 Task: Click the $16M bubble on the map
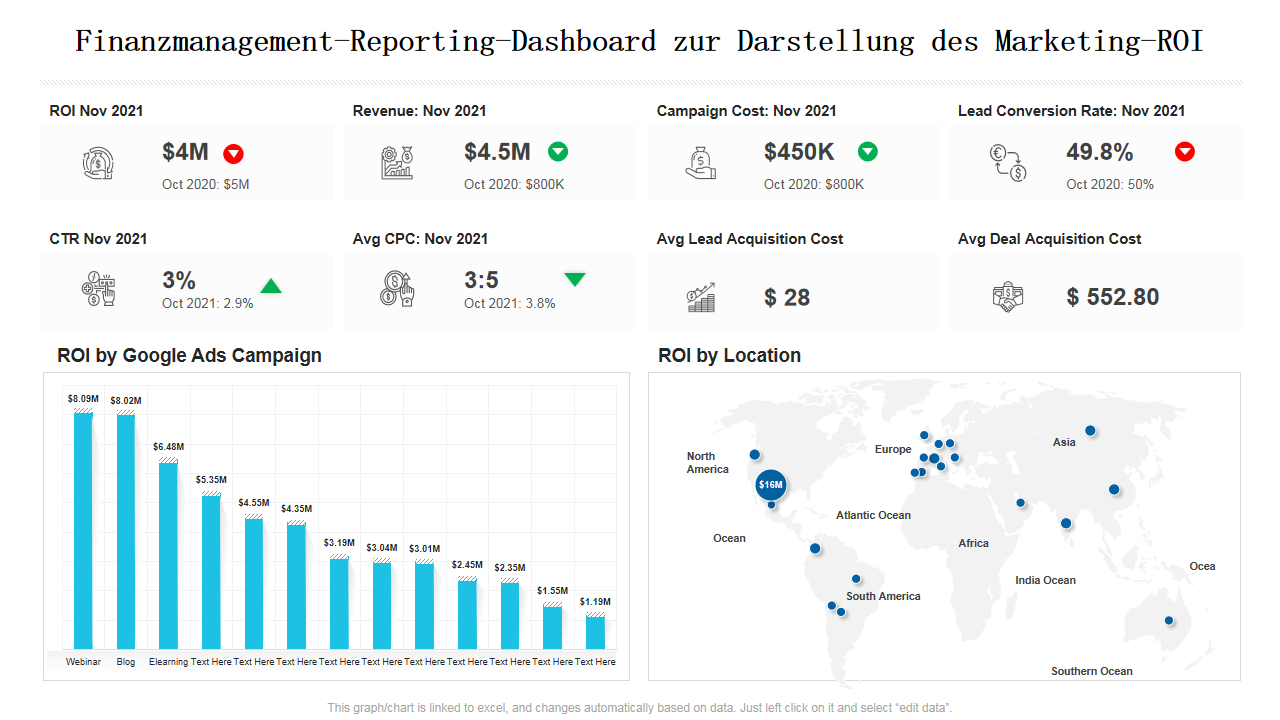(771, 485)
